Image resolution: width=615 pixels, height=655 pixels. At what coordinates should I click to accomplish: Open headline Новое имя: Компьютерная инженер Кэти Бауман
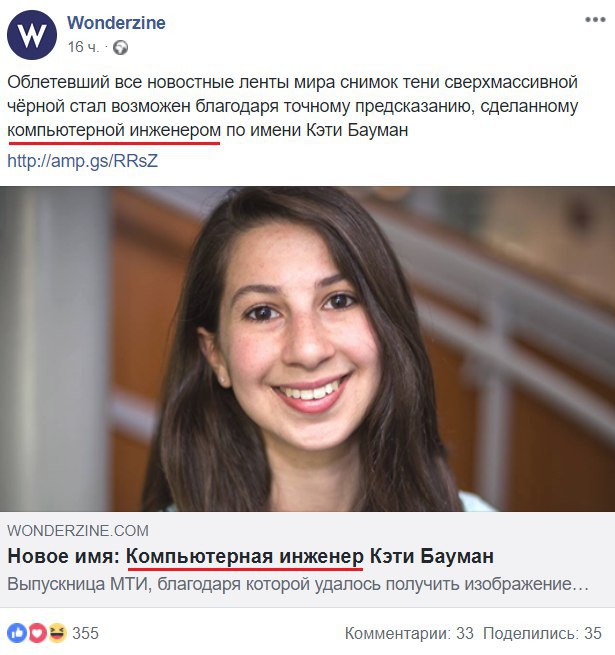coord(251,556)
